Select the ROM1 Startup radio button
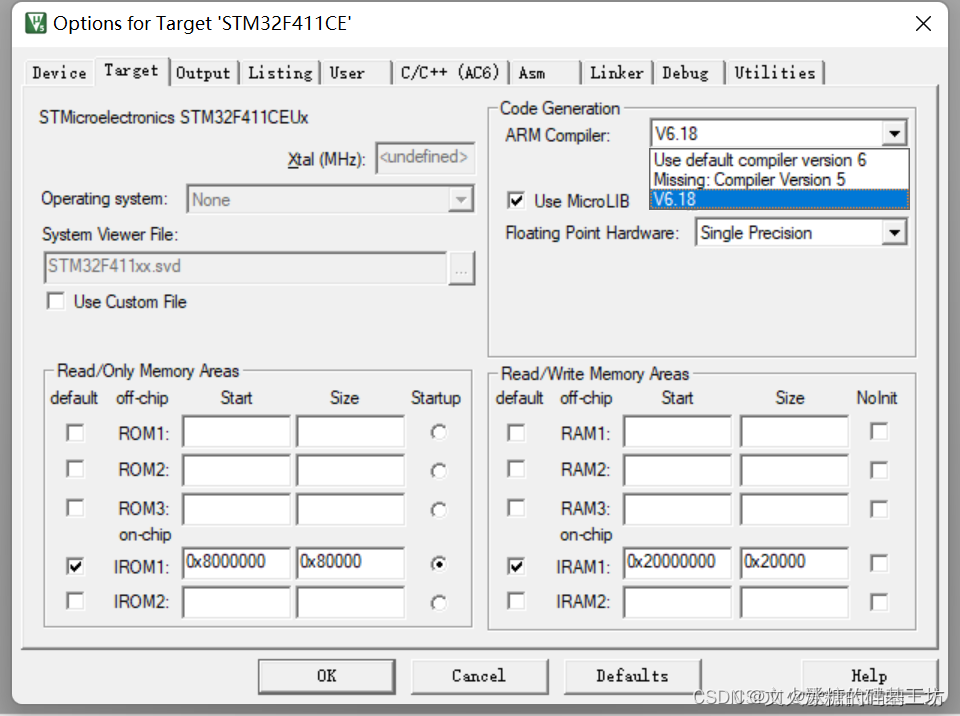Screen dimensions: 960x716 tap(438, 432)
